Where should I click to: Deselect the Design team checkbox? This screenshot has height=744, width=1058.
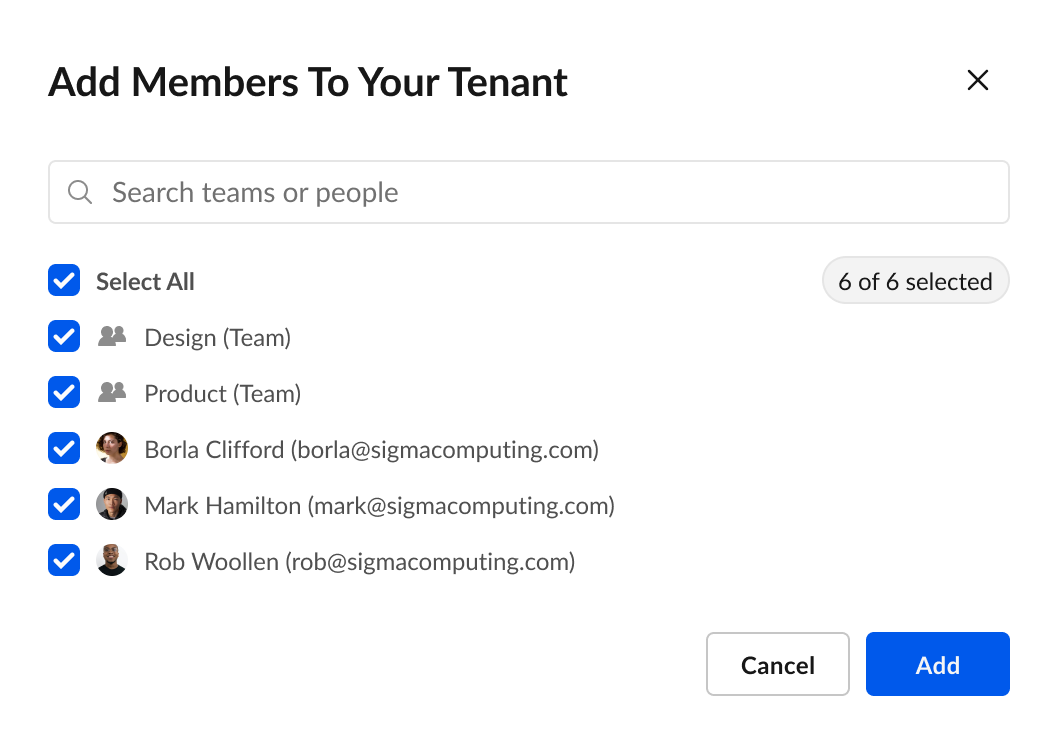[x=64, y=337]
